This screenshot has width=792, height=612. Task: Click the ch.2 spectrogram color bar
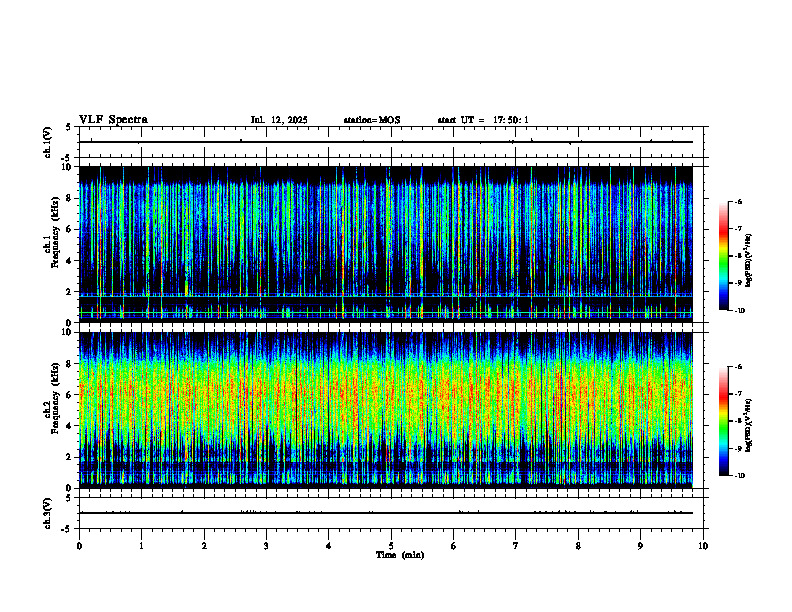pos(723,421)
